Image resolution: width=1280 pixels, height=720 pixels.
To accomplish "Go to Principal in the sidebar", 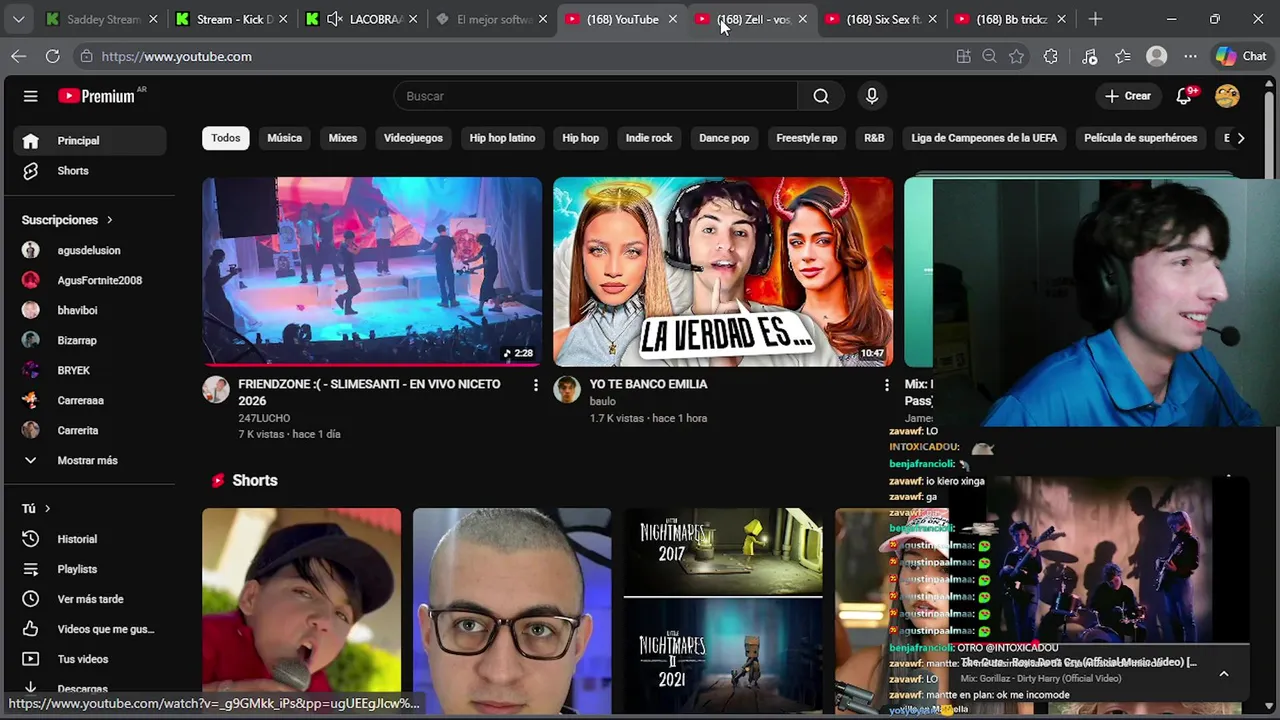I will tap(90, 141).
